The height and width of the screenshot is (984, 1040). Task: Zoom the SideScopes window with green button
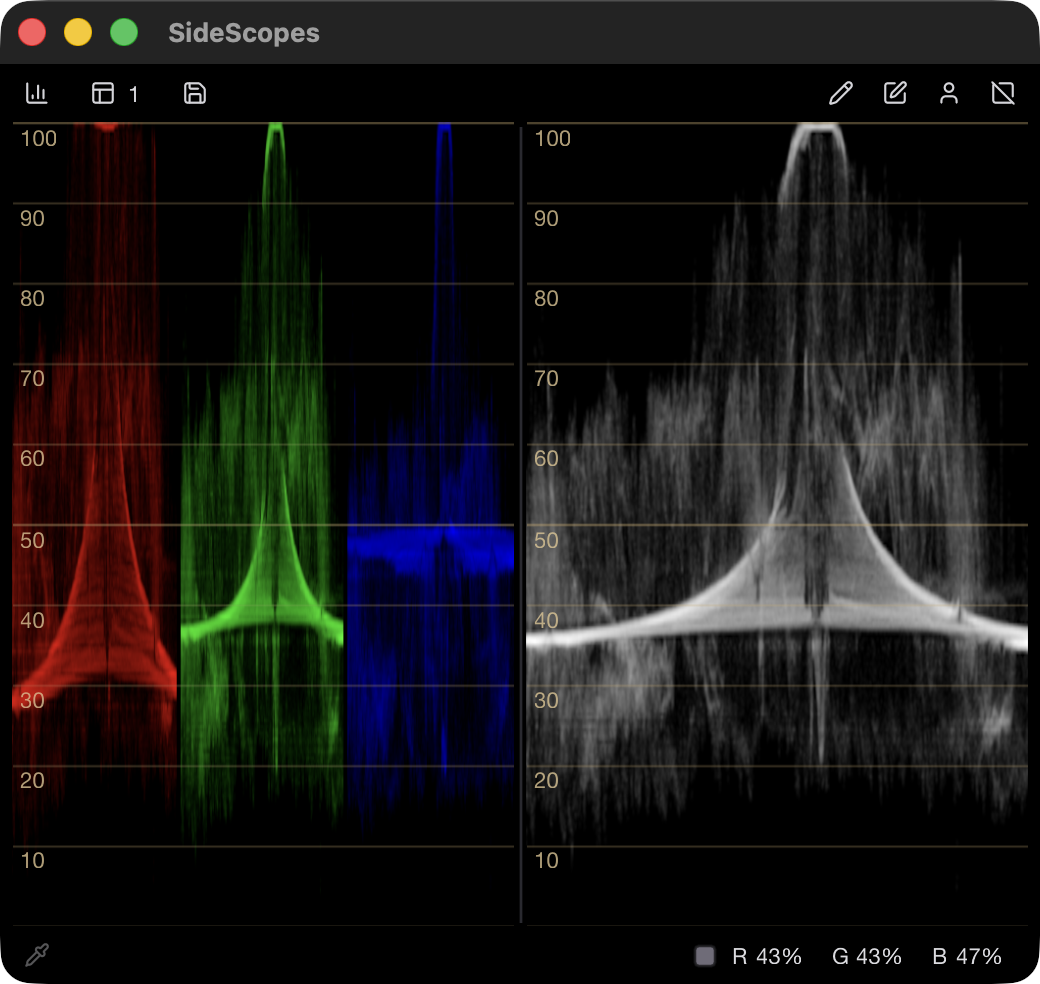pos(123,32)
